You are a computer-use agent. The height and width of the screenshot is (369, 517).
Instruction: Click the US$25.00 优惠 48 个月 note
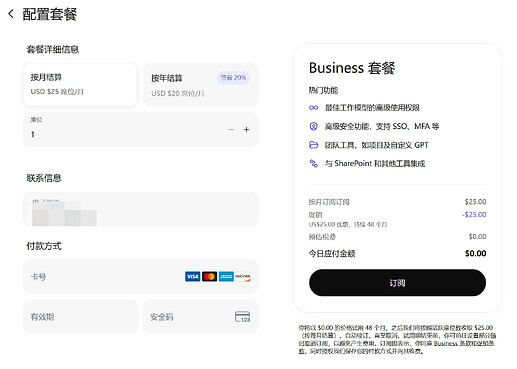(x=348, y=225)
